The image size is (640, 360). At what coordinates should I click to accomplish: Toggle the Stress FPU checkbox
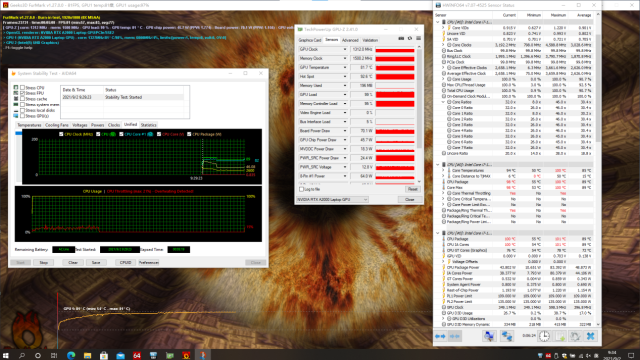tap(22, 93)
